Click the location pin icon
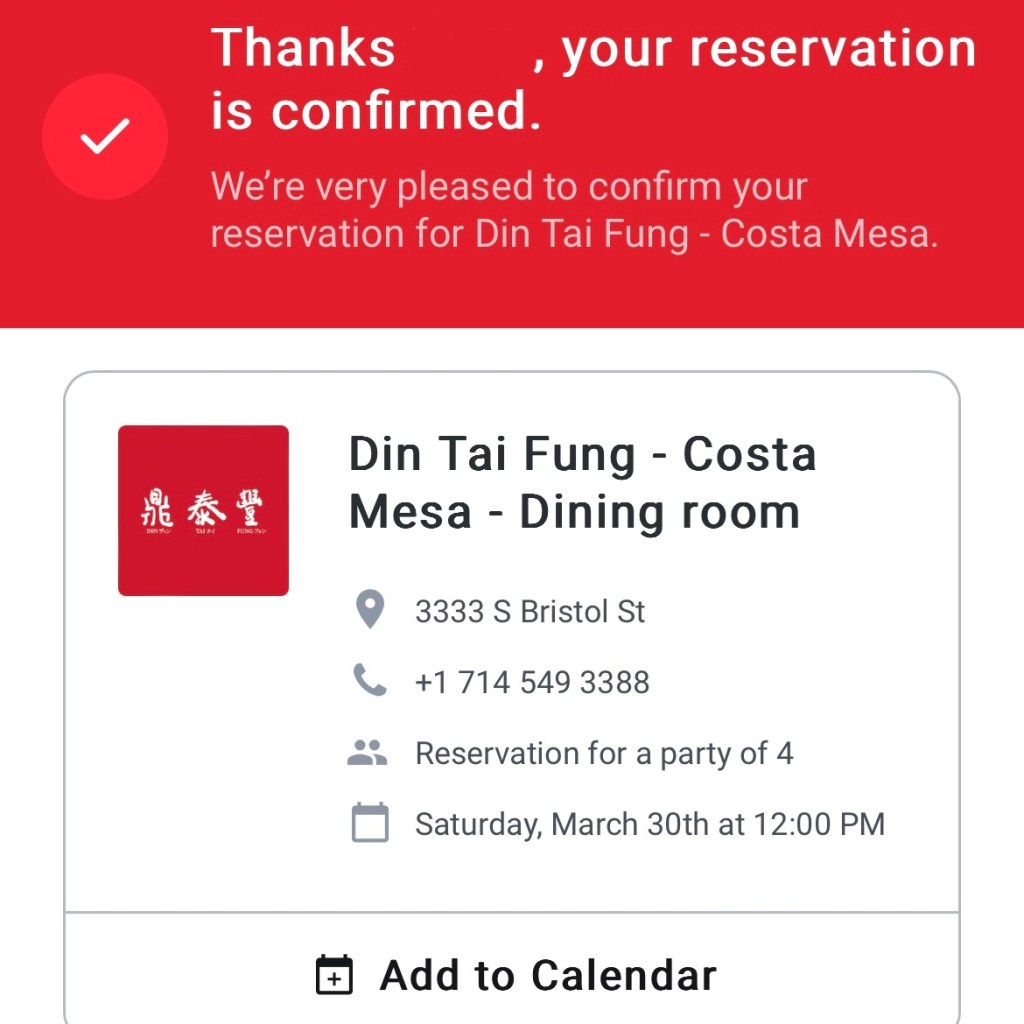Viewport: 1024px width, 1024px height. [x=370, y=610]
